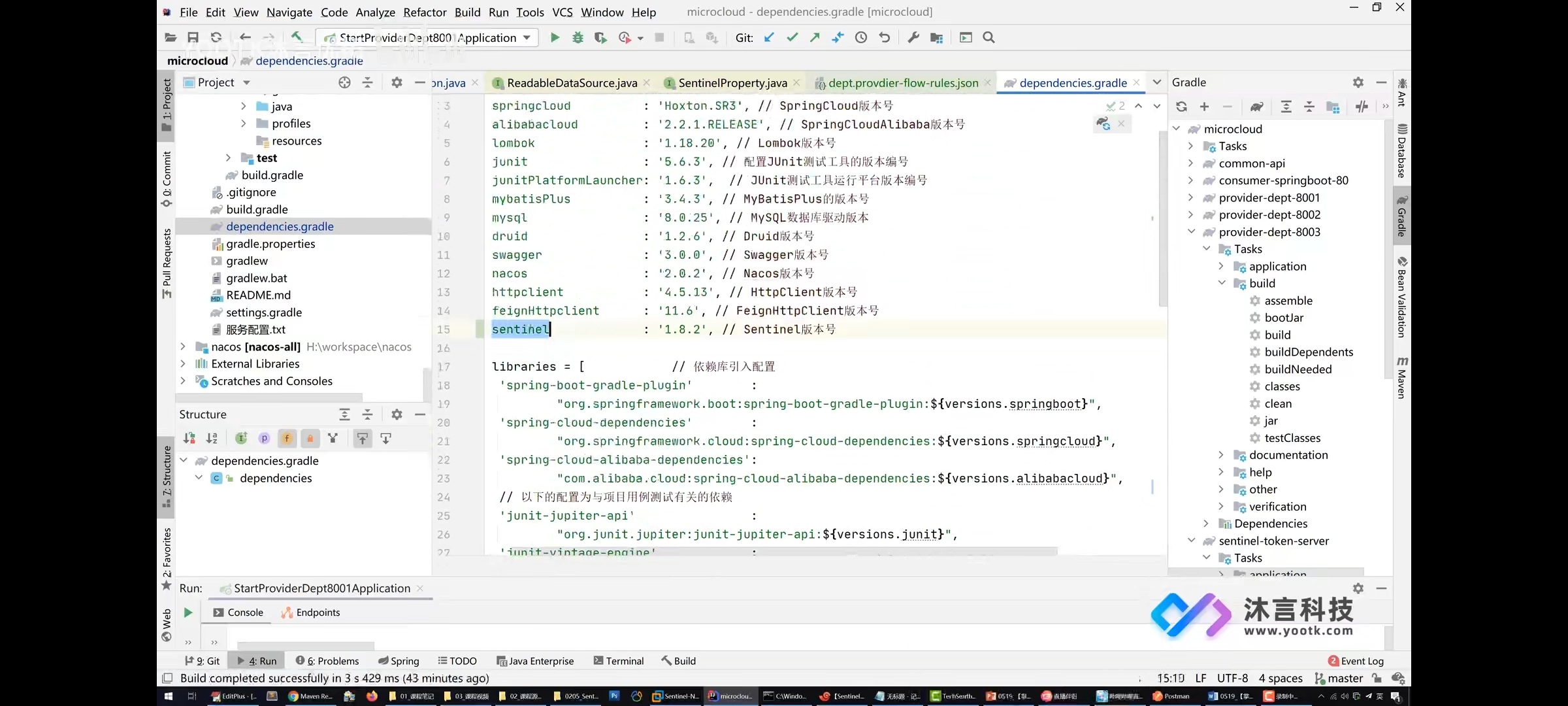Open run configuration dropdown
The width and height of the screenshot is (1568, 706).
tap(526, 38)
